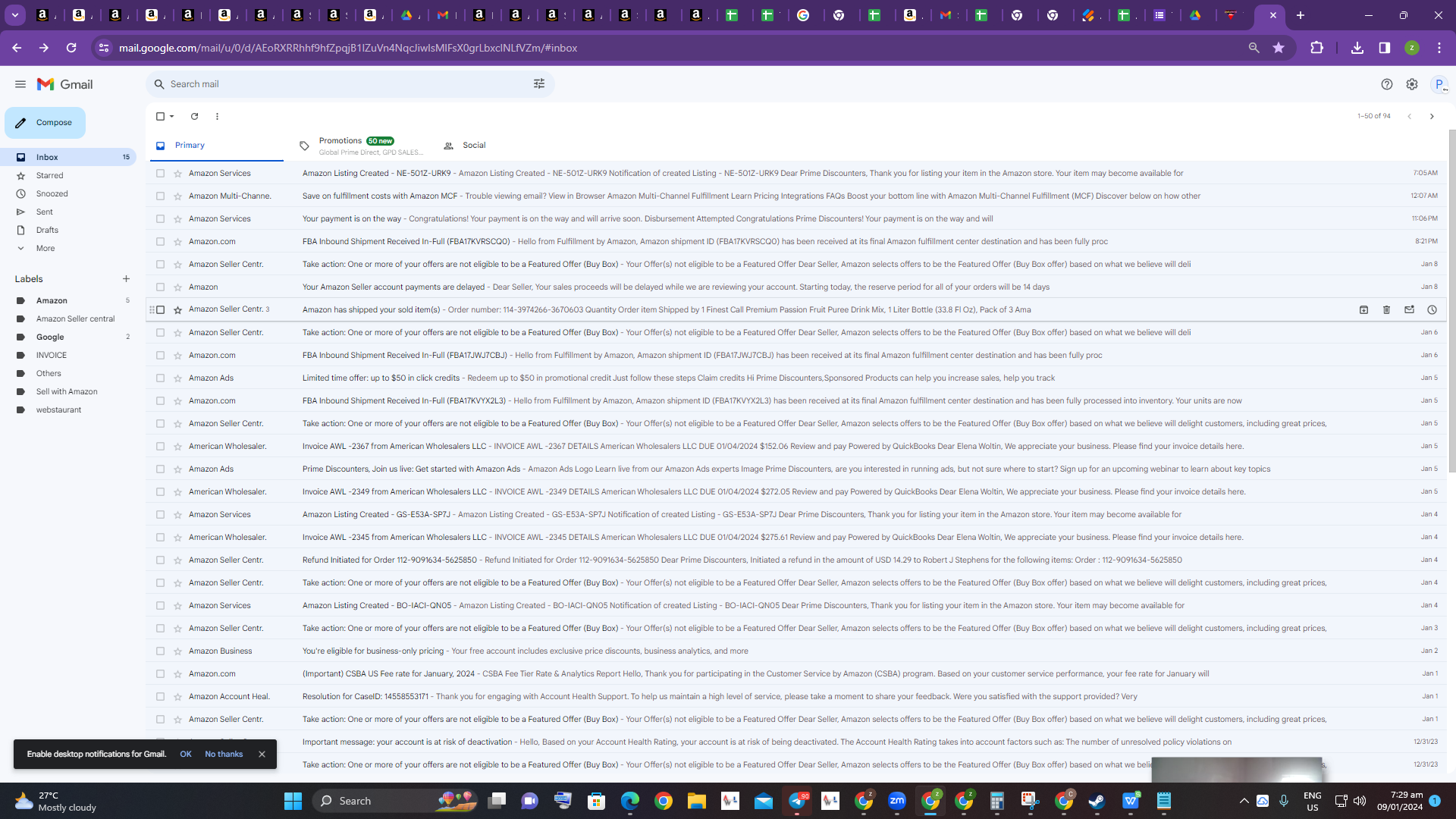Click No thanks on notifications prompt
Viewport: 1456px width, 819px height.
click(224, 755)
